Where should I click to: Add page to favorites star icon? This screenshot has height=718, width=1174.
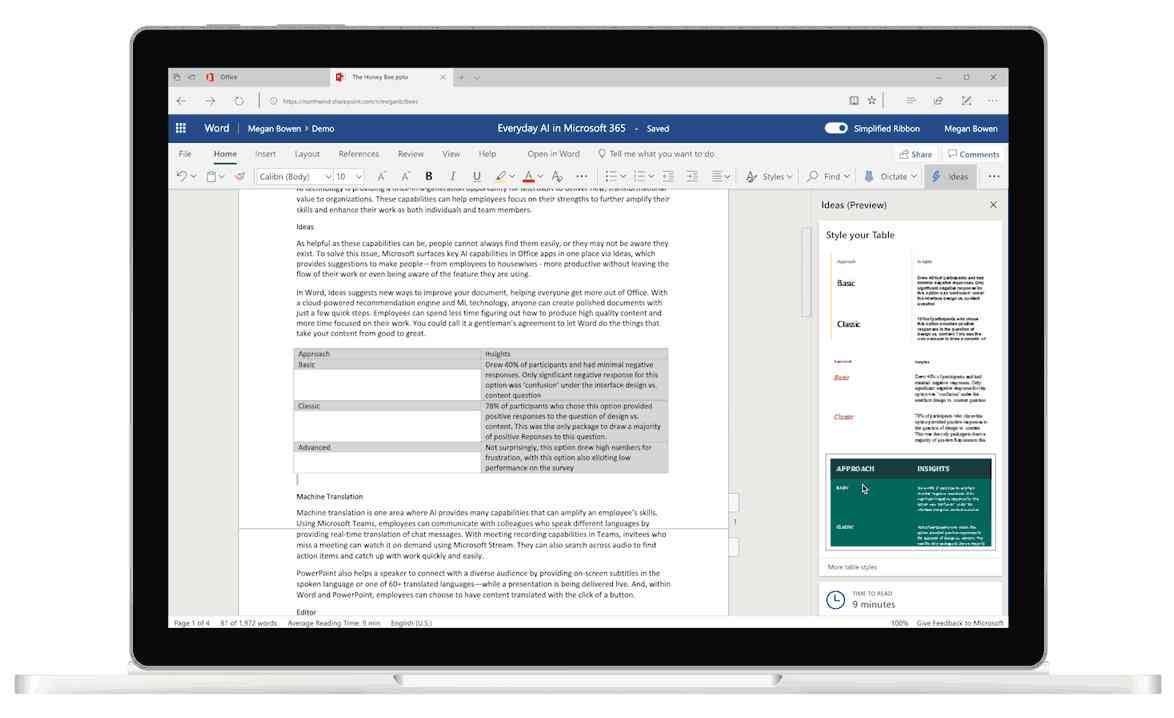coord(872,100)
